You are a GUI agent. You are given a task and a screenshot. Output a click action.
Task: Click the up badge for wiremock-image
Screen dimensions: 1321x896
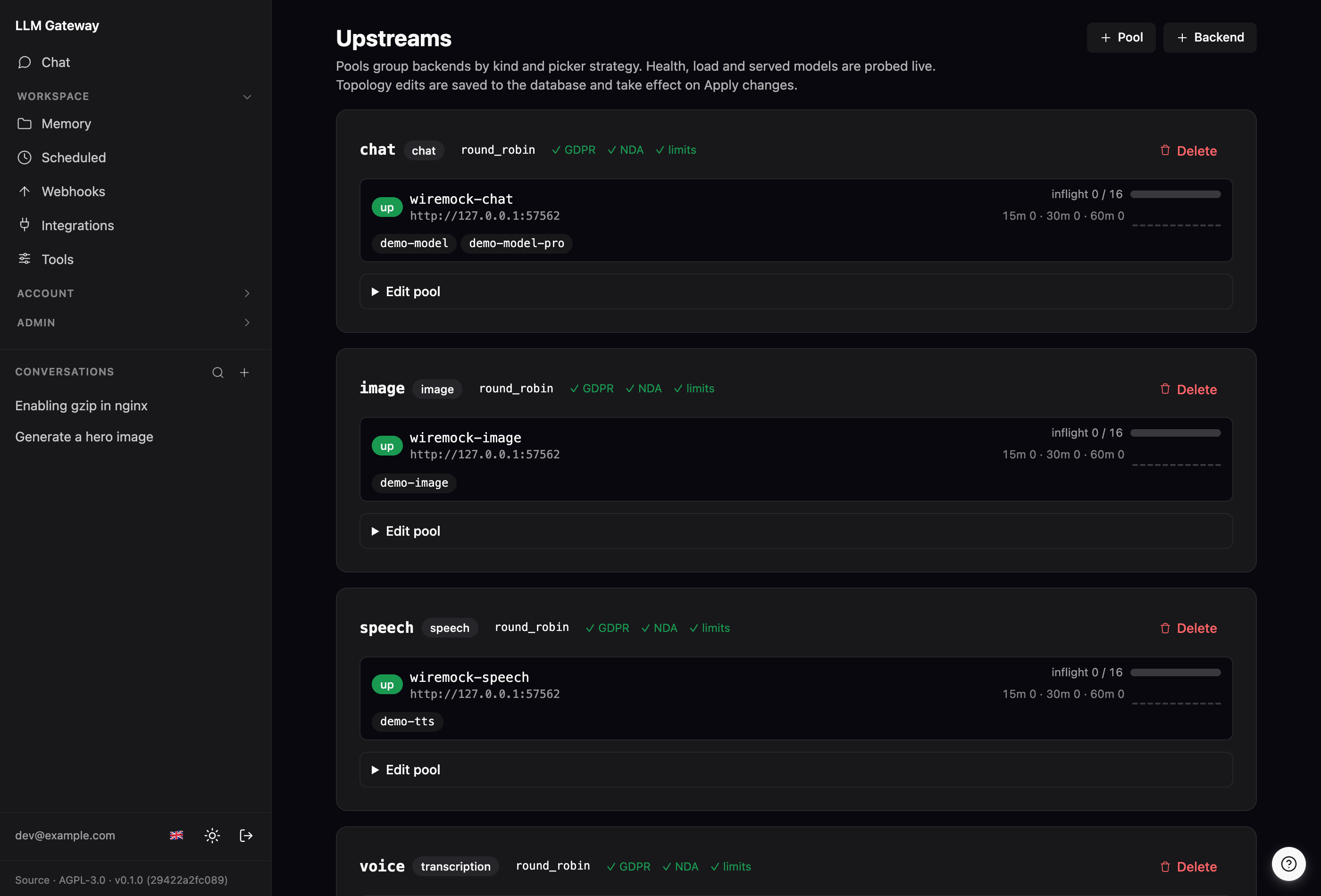click(x=387, y=446)
